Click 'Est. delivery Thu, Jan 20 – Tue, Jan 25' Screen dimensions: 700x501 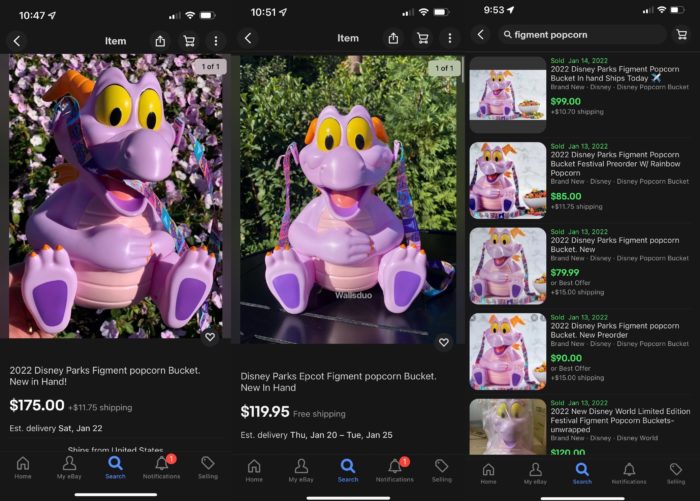(x=317, y=435)
